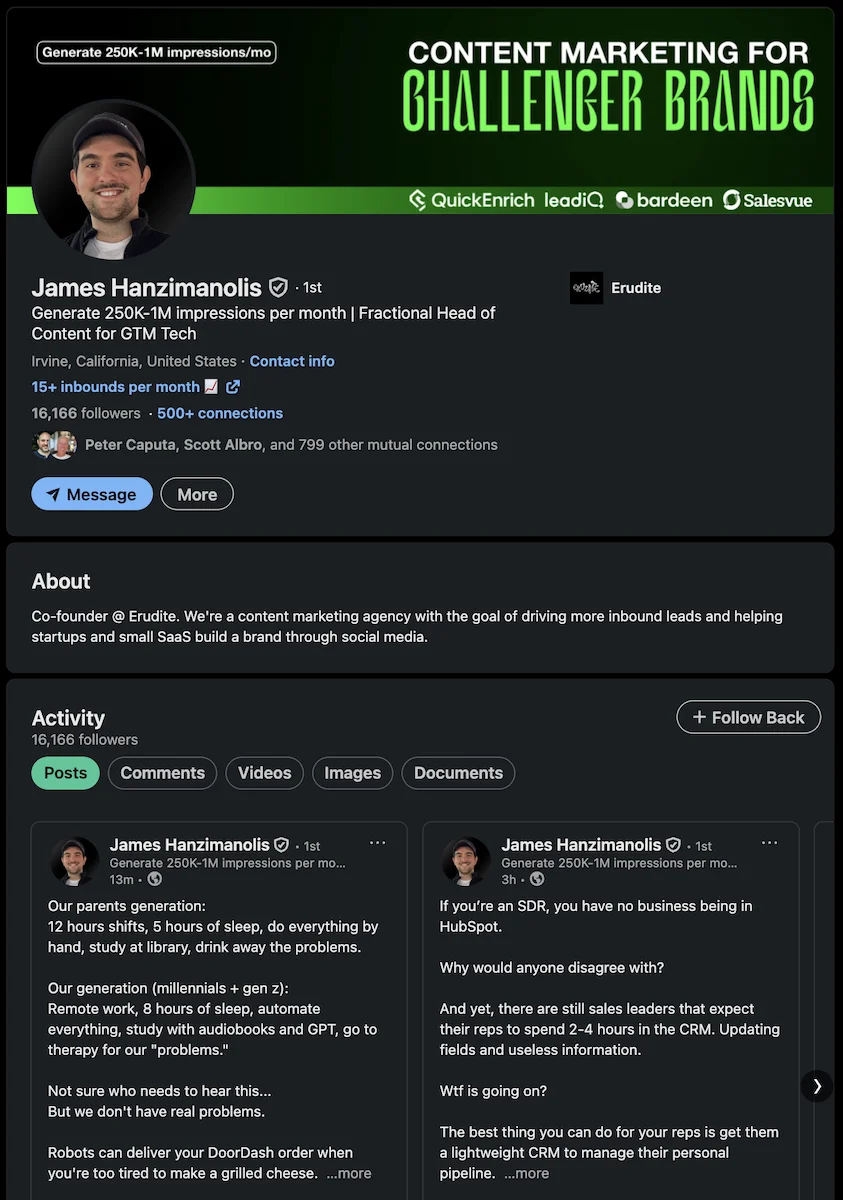
Task: Click the external link icon after 15+ inbounds
Action: [x=233, y=387]
